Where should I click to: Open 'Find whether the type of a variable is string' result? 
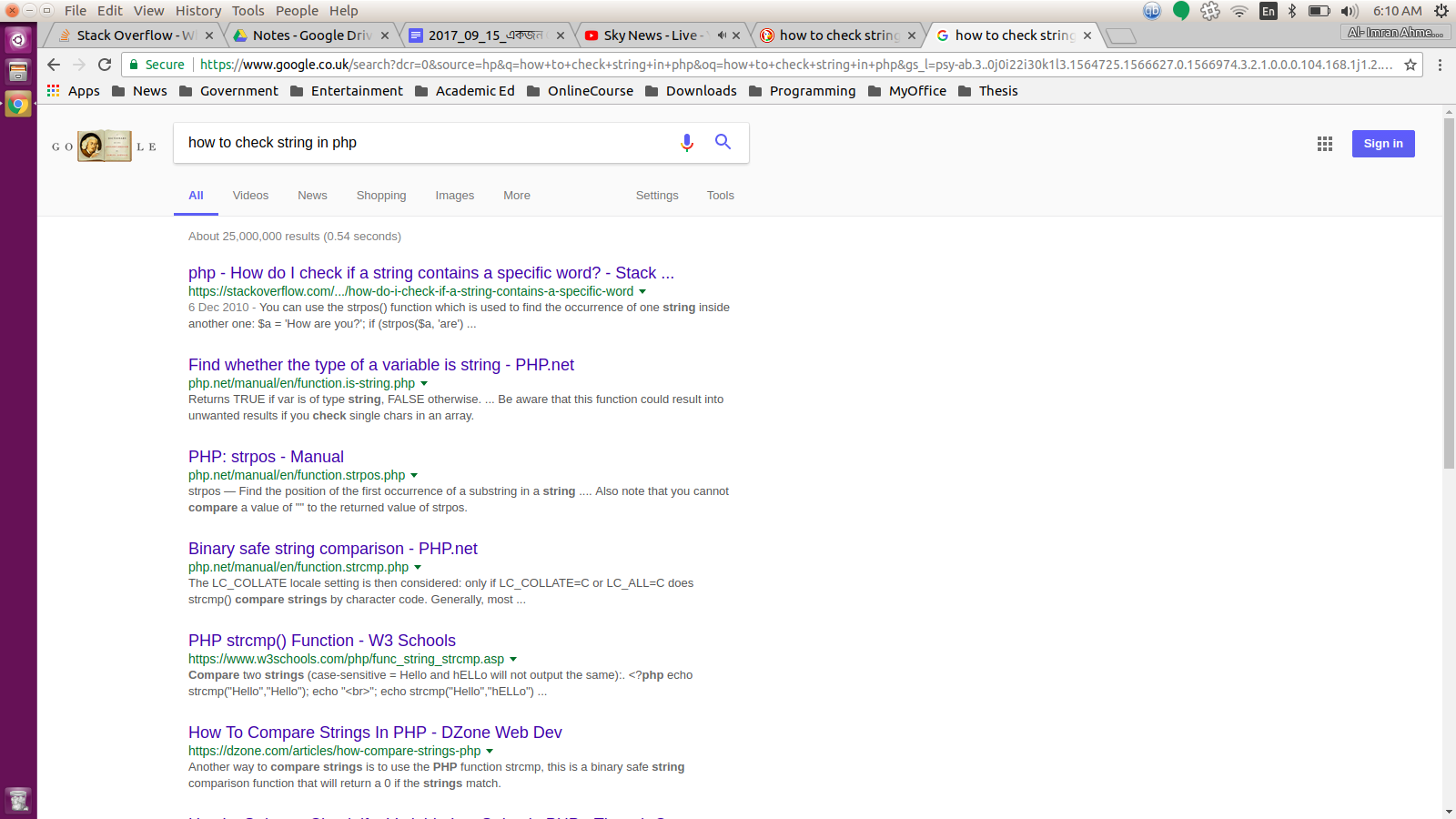(x=381, y=365)
